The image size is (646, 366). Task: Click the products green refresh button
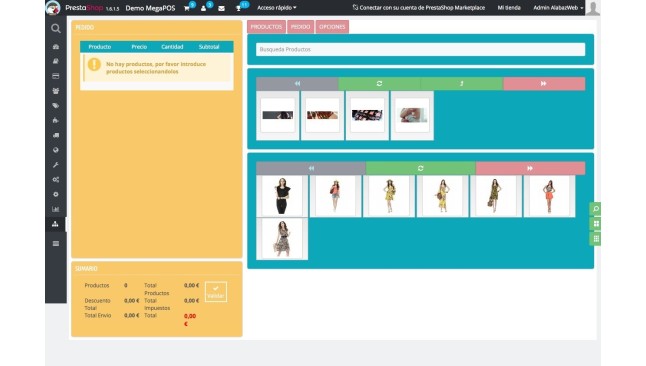[x=421, y=168]
